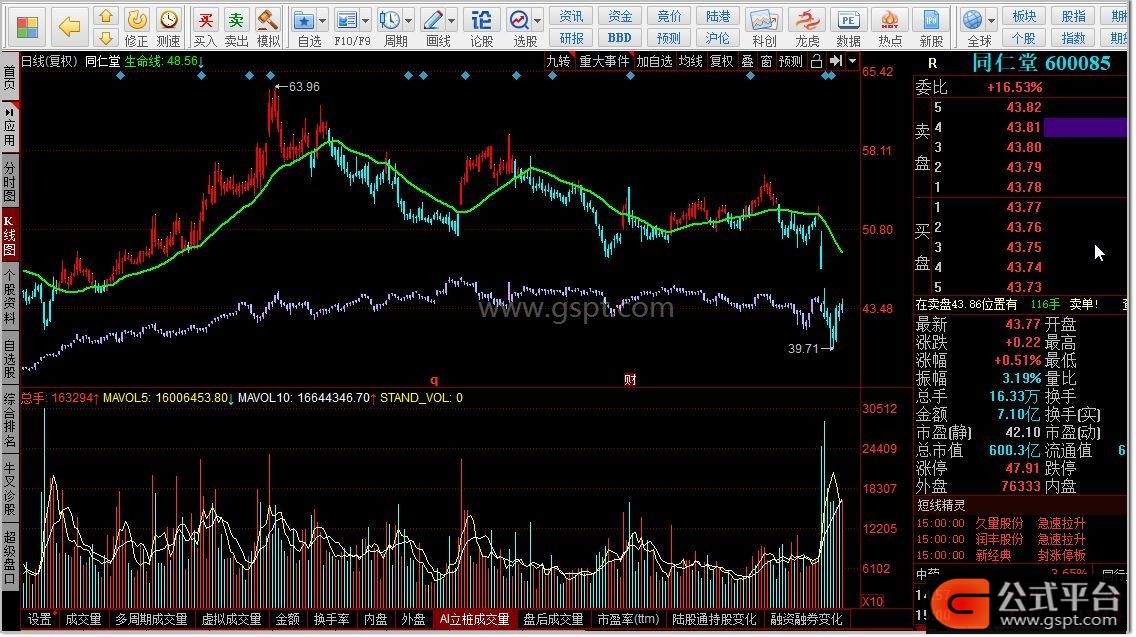Screen dimensions: 1136x637
Task: Expand the F10/F9 dropdown arrow
Action: (366, 20)
